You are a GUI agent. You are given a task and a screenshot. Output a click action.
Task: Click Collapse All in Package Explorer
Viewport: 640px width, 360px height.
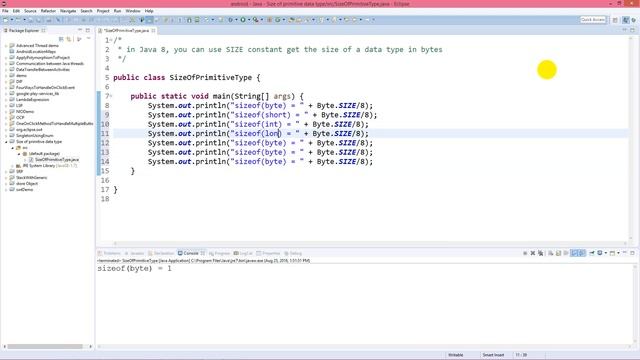61,39
